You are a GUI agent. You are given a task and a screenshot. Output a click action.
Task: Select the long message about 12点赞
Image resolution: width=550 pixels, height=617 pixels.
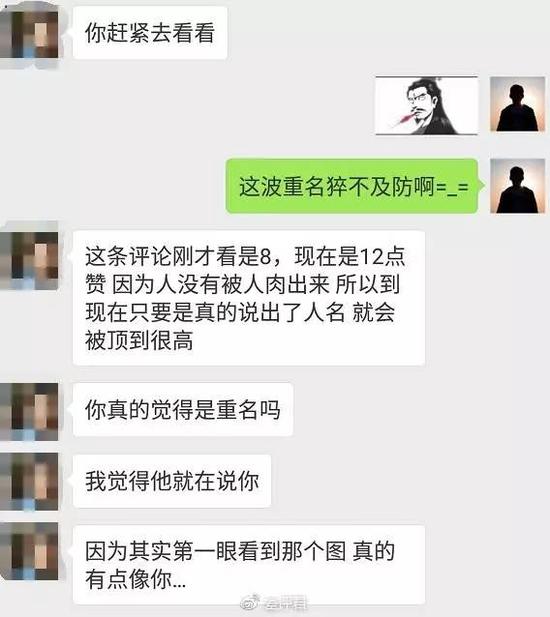coord(249,298)
